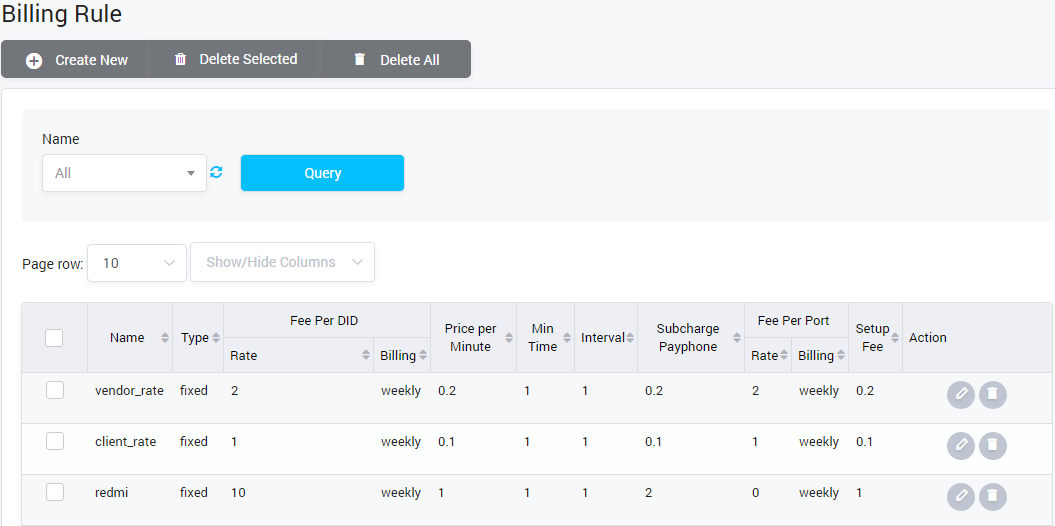Toggle the select-all header checkbox
1055x526 pixels.
(55, 338)
